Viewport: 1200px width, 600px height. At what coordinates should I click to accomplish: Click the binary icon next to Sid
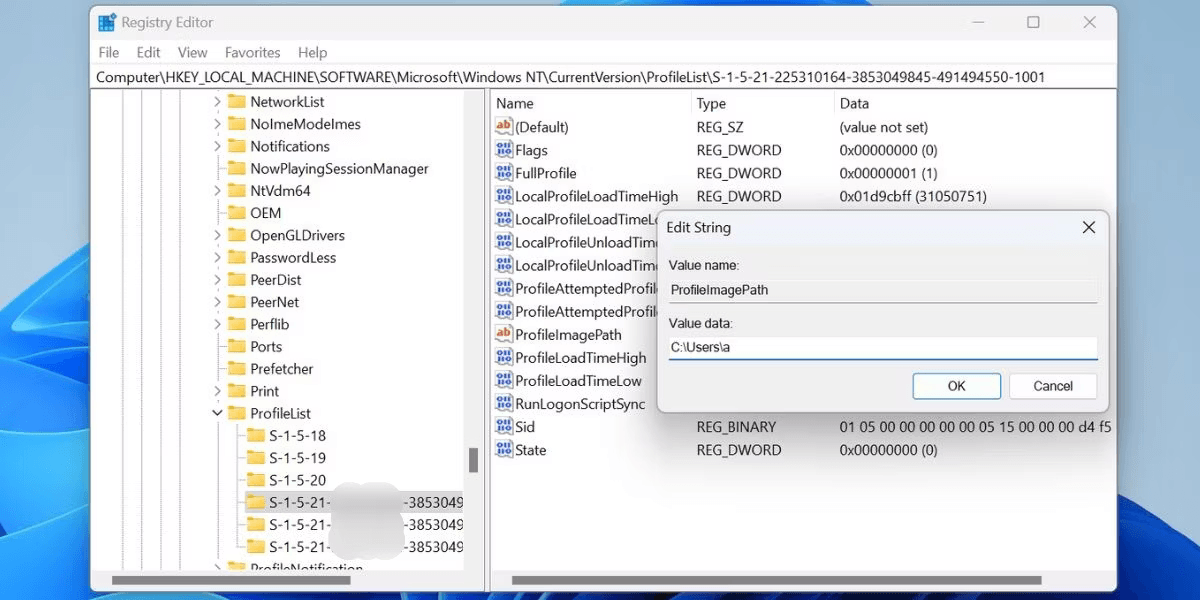point(505,426)
